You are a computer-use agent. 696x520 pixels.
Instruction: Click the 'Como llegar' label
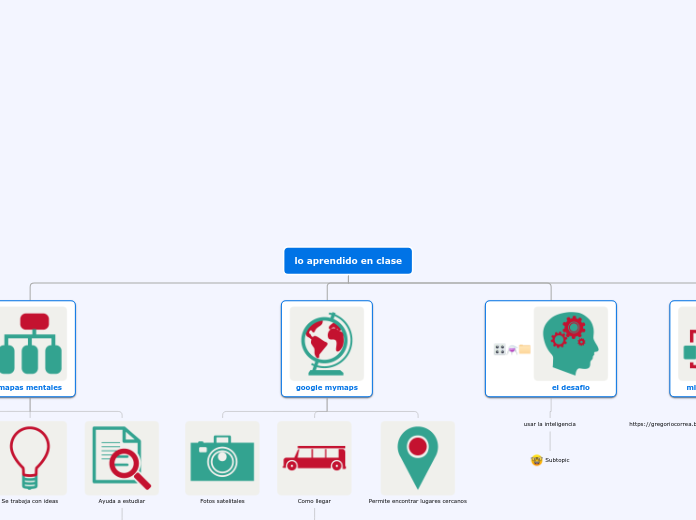click(314, 501)
